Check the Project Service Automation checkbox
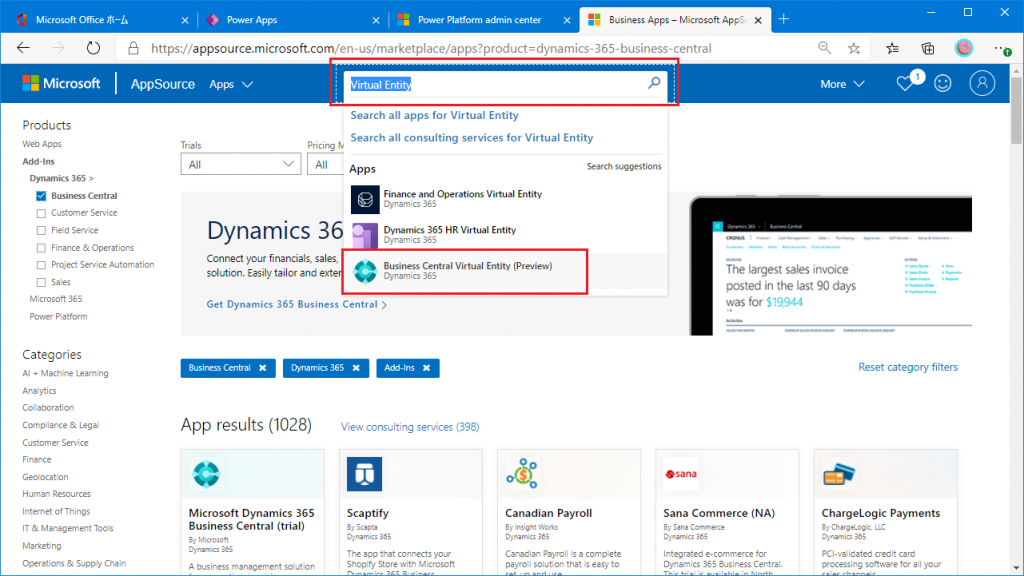 41,265
